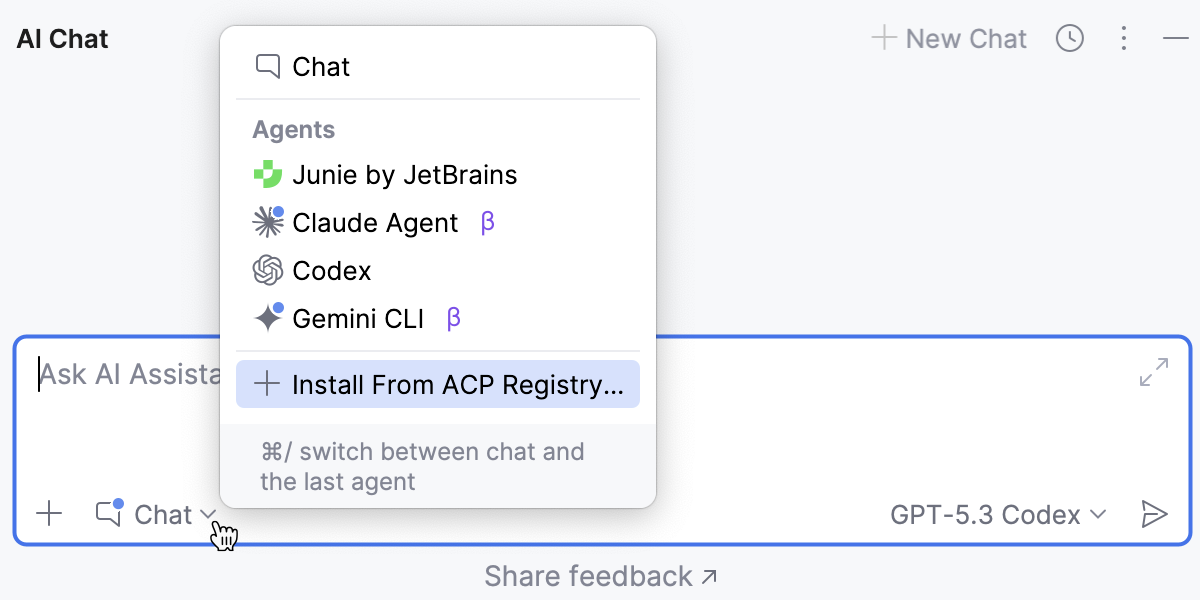Choose Junie by JetBrains agent entry
The width and height of the screenshot is (1200, 600).
[405, 174]
